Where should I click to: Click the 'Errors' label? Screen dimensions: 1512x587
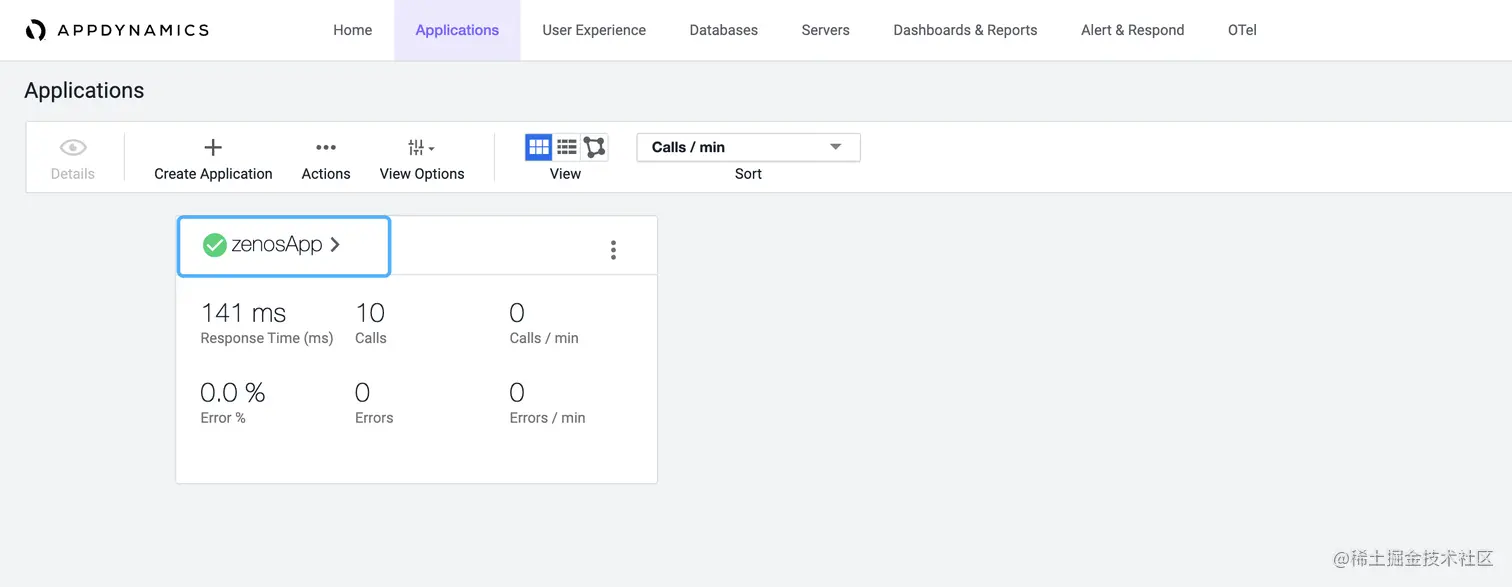point(374,418)
